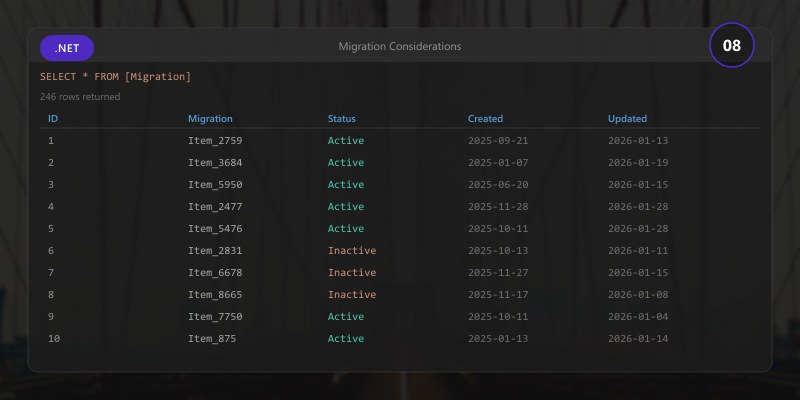The height and width of the screenshot is (400, 800).
Task: Sort by the Migration column header
Action: point(210,118)
